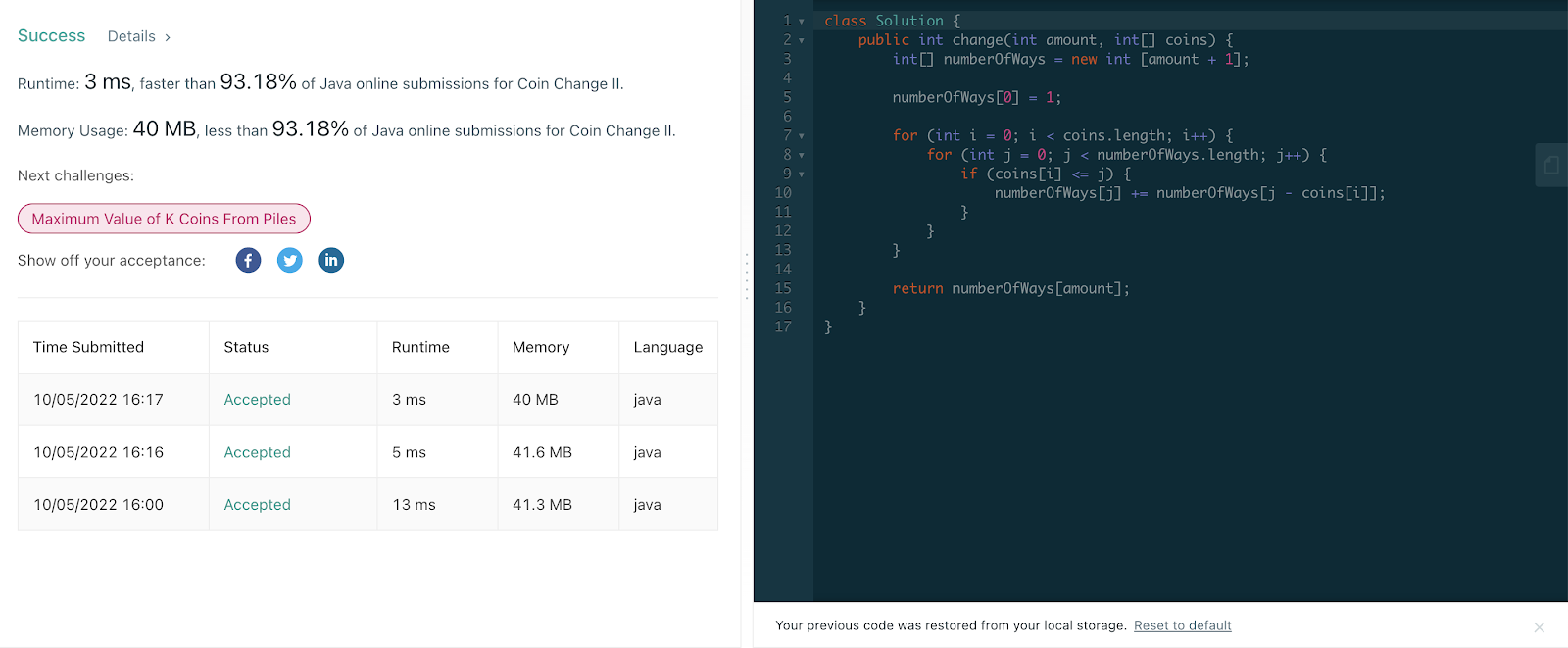Dismiss the restored code notification
The width and height of the screenshot is (1568, 648).
coord(1539,627)
